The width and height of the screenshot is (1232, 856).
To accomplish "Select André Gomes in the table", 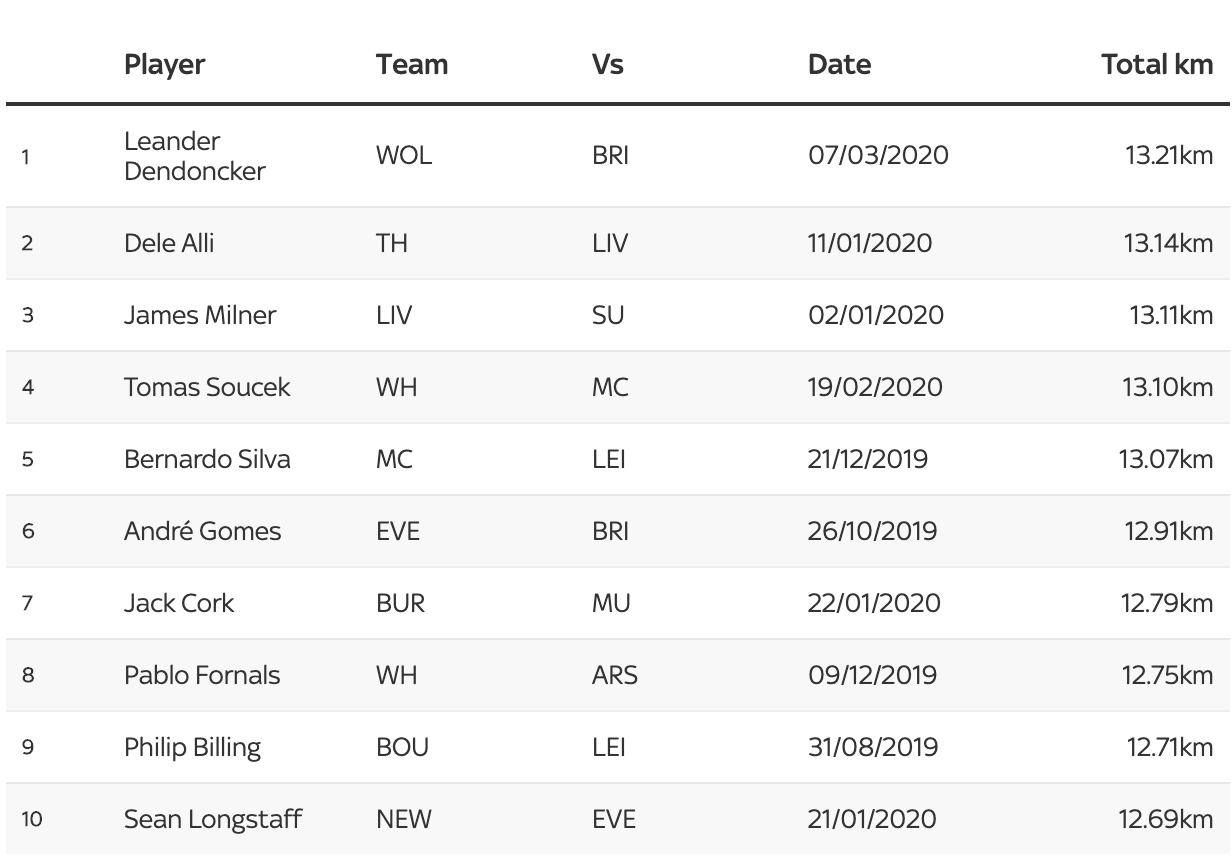I will [203, 531].
